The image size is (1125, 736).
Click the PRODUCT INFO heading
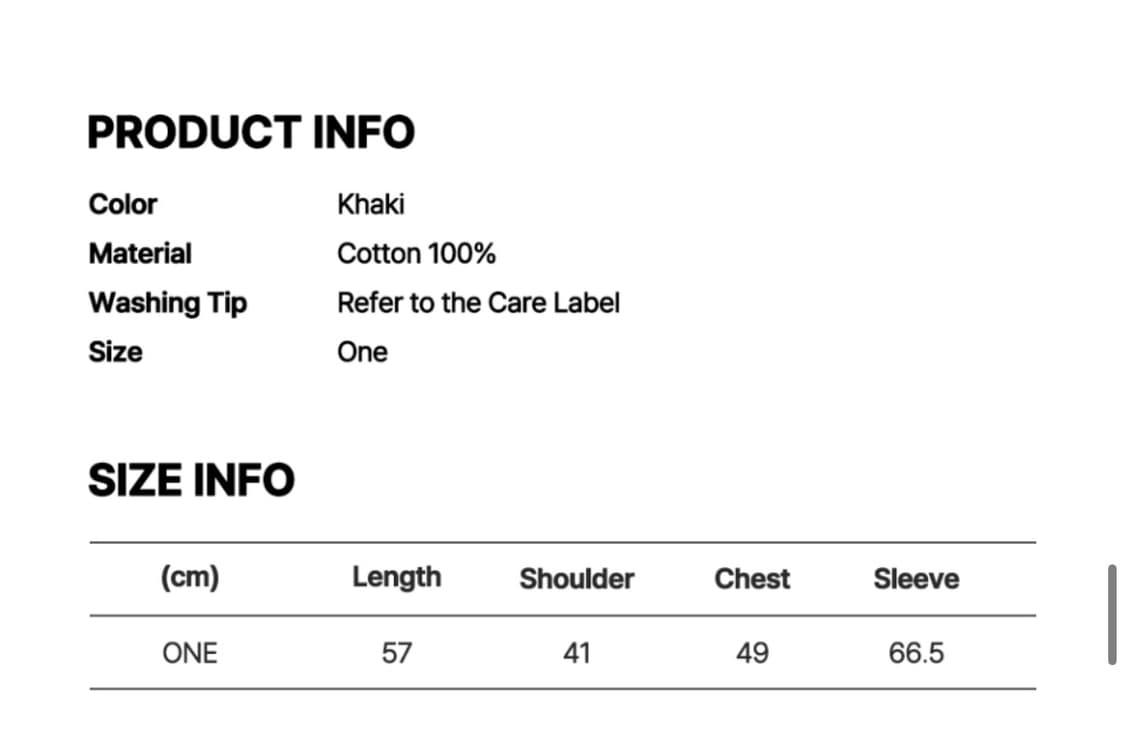point(251,132)
